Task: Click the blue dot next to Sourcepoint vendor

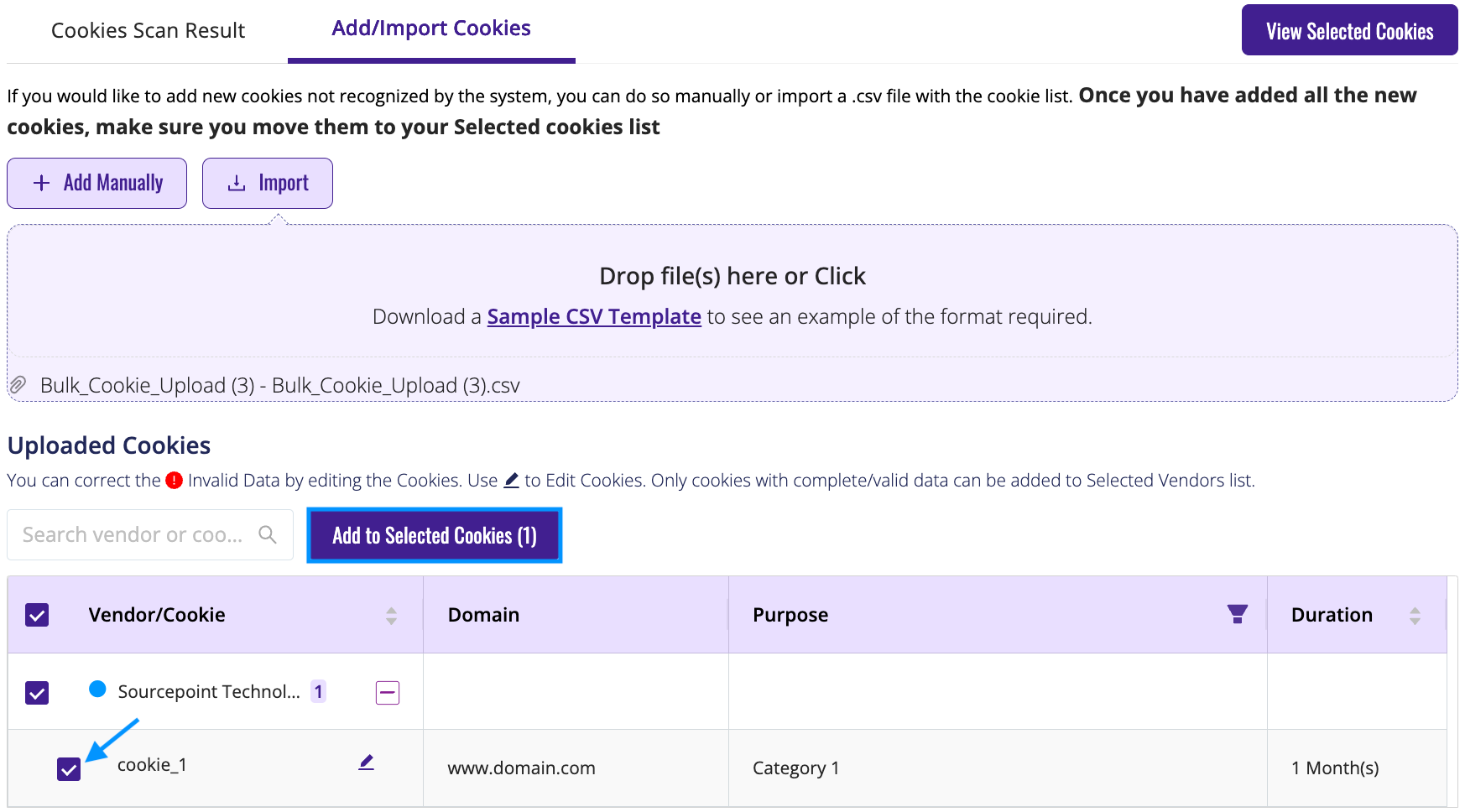Action: 97,689
